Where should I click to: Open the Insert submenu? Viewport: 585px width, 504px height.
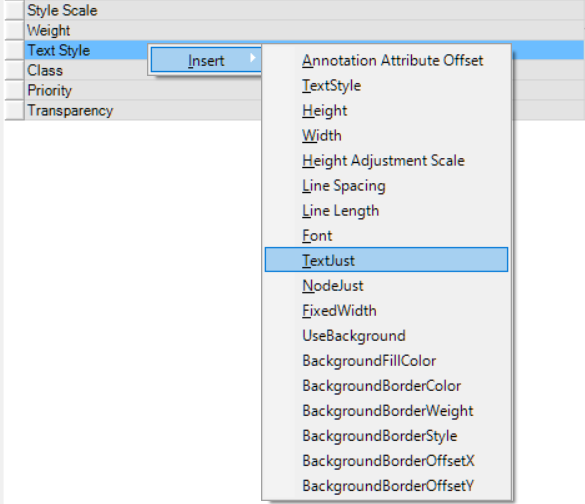coord(206,60)
